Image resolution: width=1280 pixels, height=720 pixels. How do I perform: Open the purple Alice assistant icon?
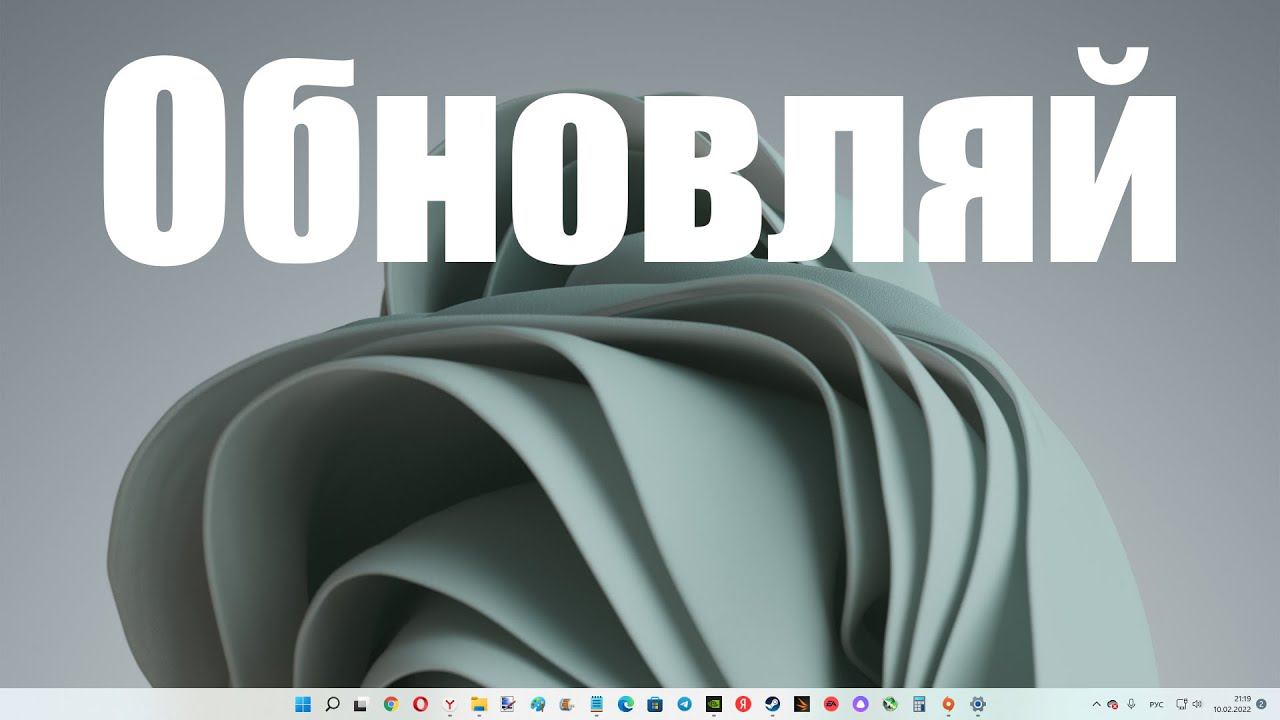860,704
